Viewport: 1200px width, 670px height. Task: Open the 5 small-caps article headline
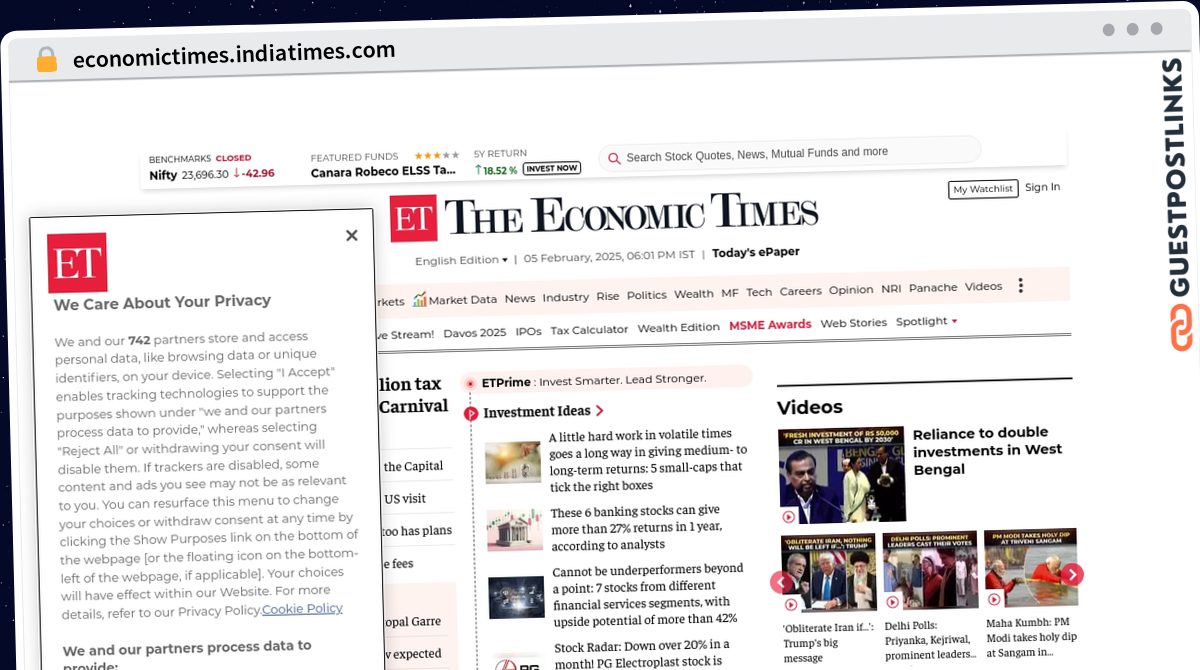(x=648, y=460)
